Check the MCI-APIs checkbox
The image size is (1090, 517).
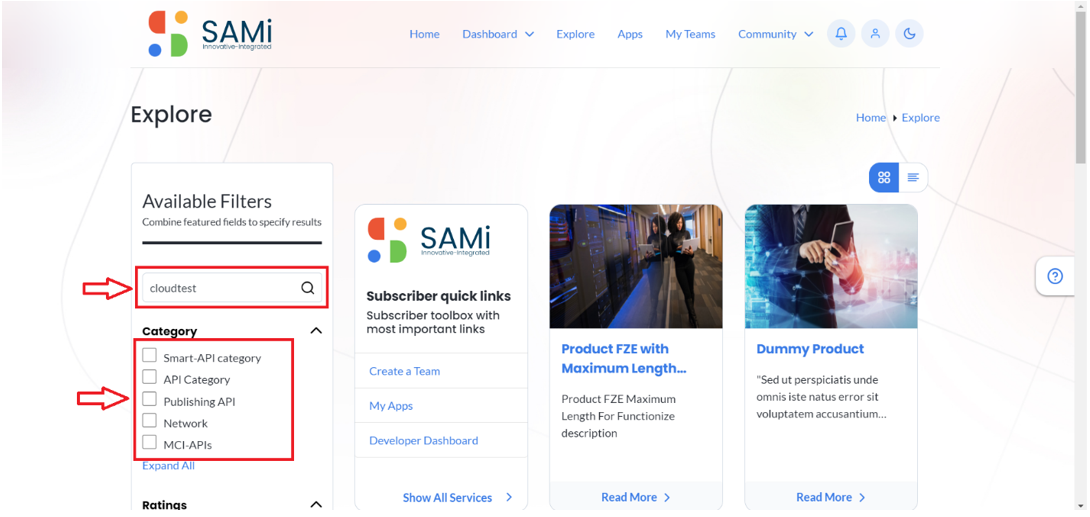point(149,442)
